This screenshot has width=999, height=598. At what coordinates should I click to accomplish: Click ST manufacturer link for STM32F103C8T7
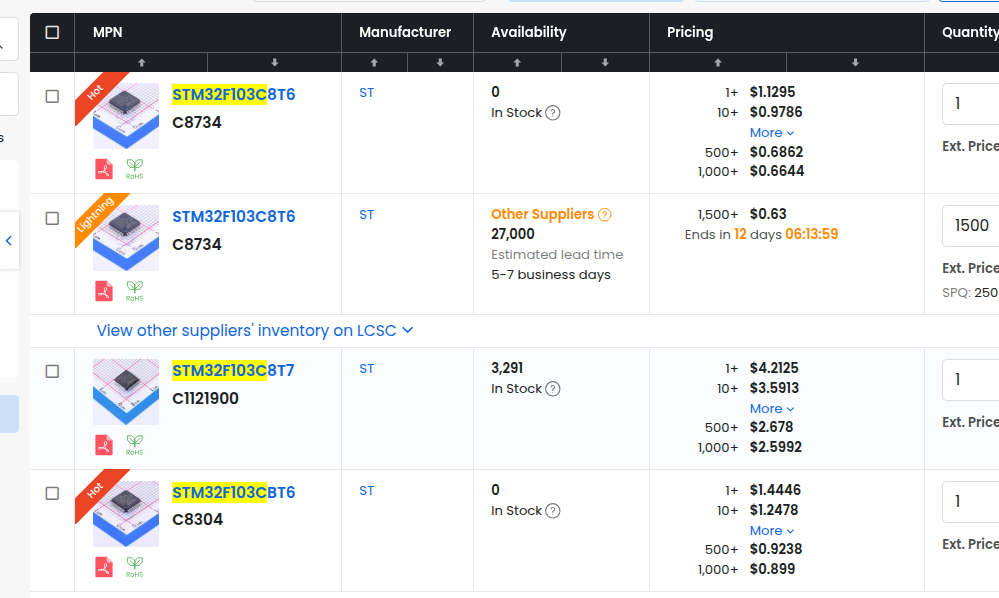pyautogui.click(x=366, y=369)
